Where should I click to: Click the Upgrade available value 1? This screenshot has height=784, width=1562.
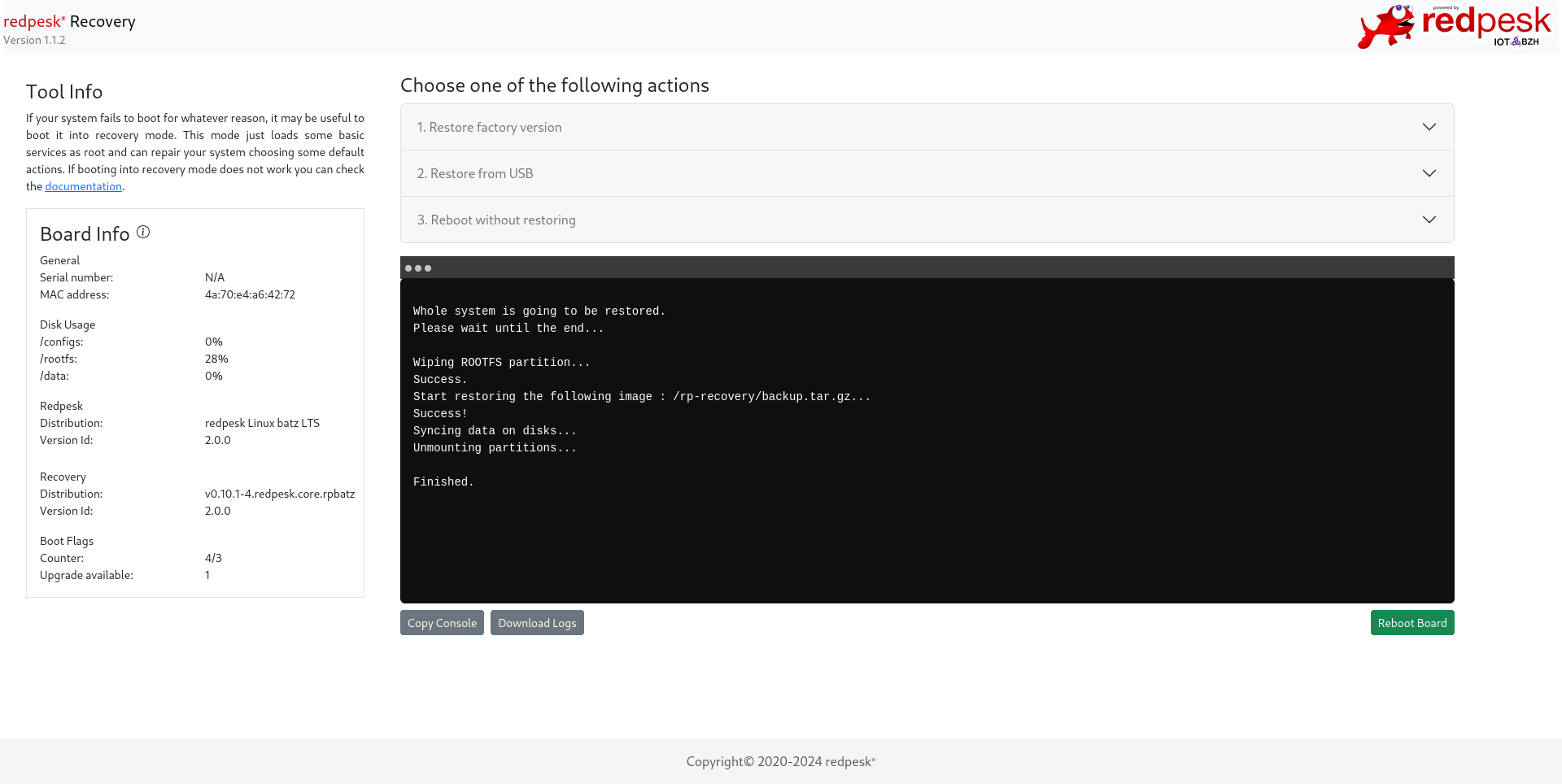coord(207,575)
